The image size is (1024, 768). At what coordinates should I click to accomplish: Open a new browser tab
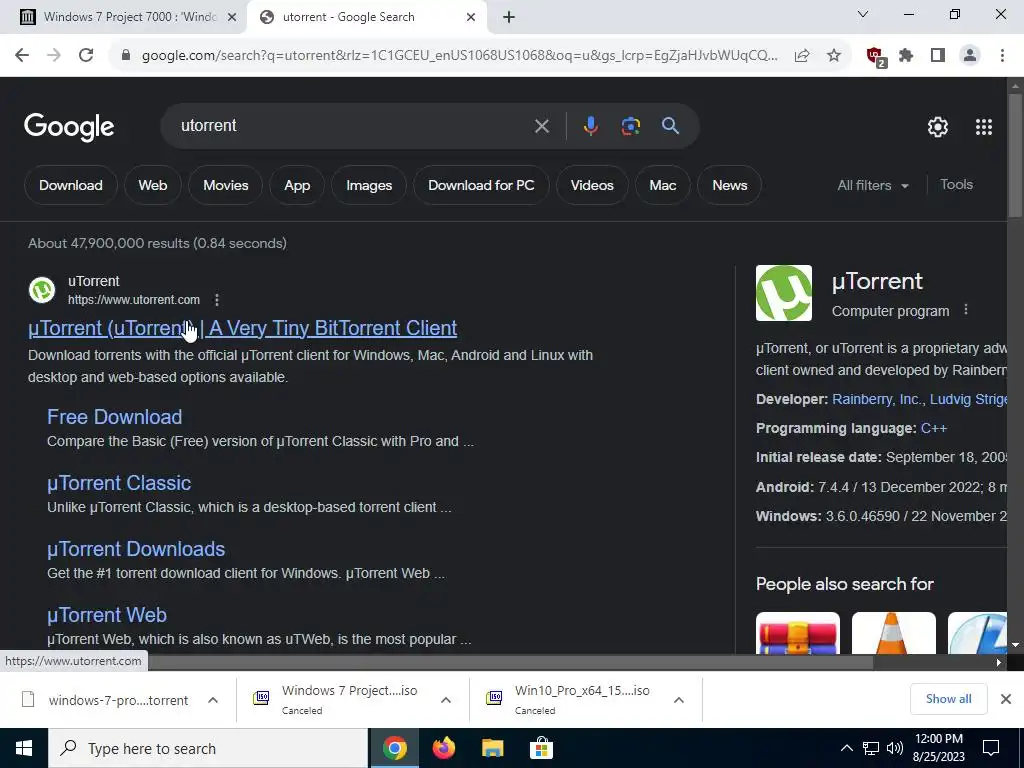click(x=509, y=18)
